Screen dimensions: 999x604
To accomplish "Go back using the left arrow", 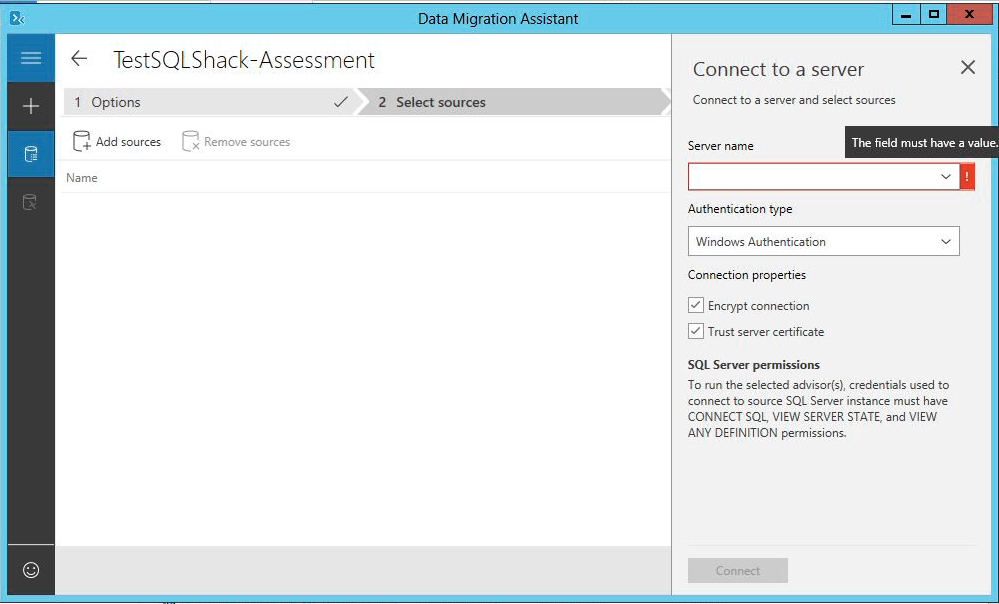I will click(80, 59).
